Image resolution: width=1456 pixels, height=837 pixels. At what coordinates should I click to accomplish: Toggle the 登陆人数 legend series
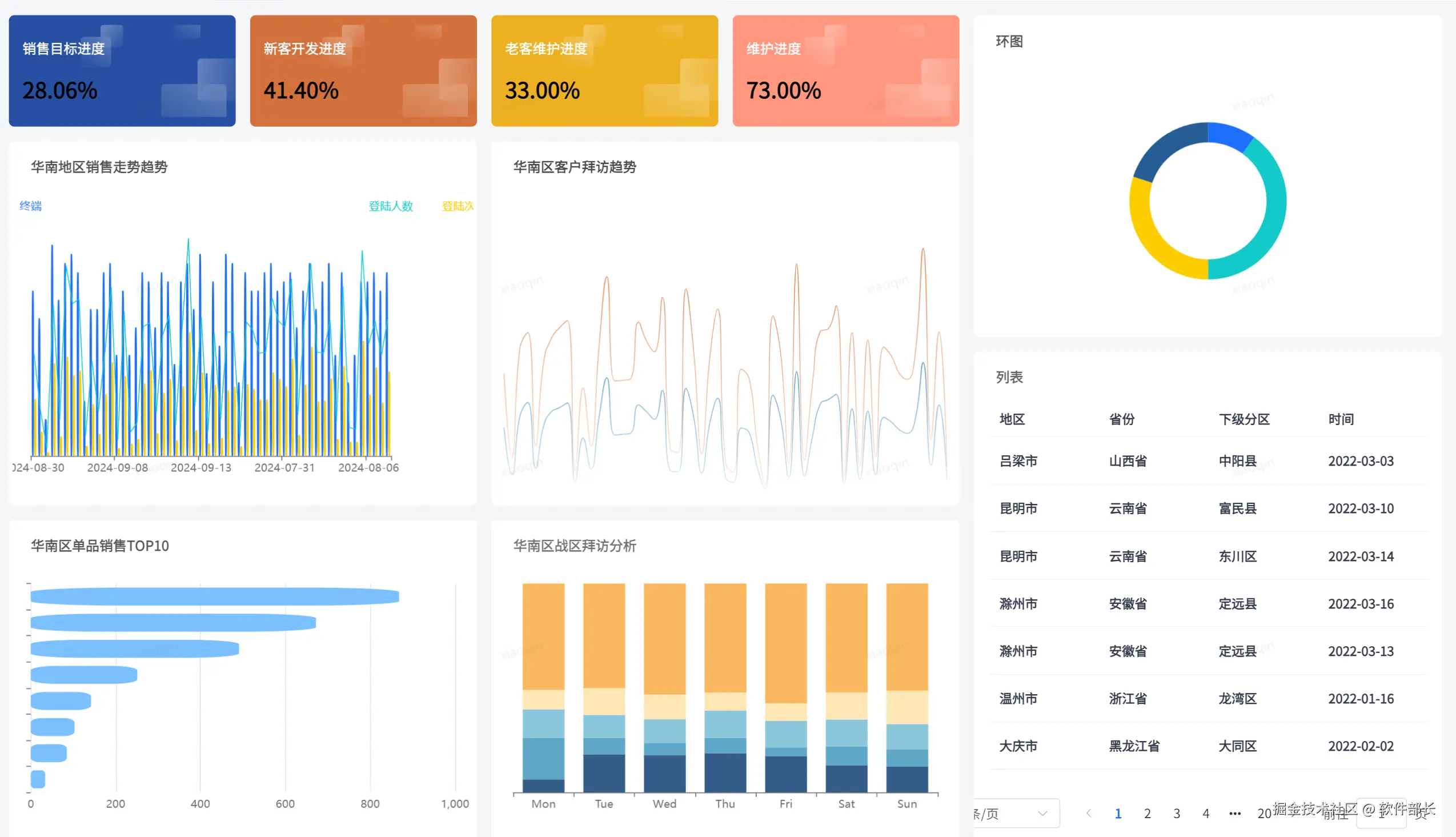(x=390, y=206)
